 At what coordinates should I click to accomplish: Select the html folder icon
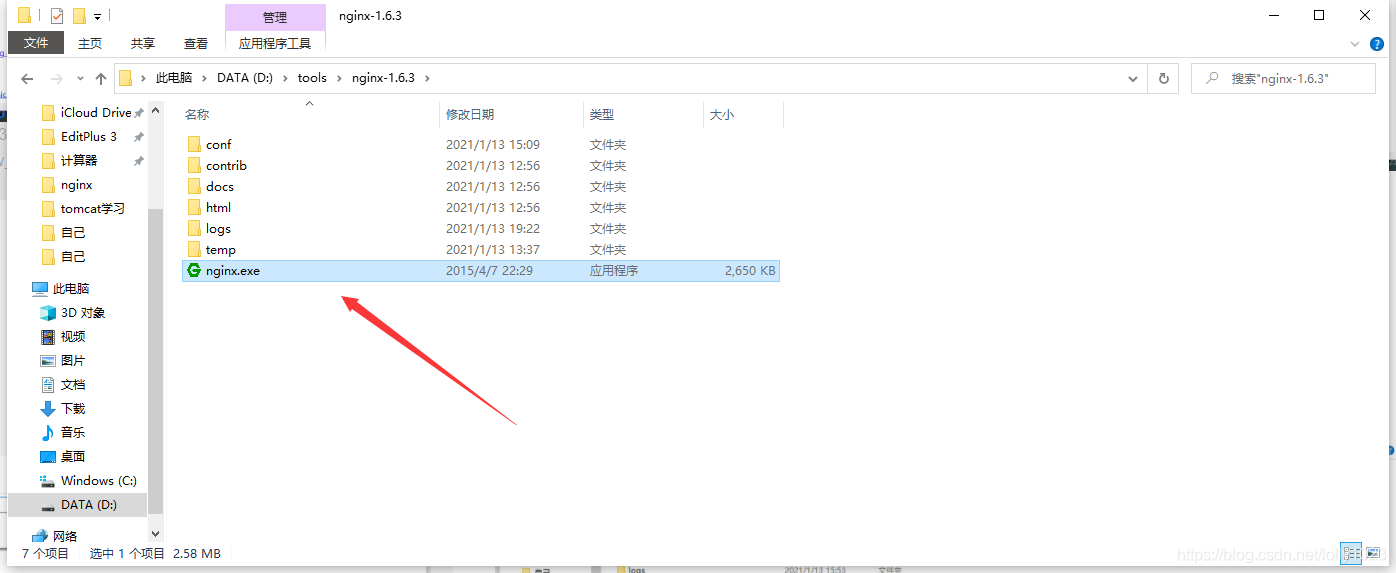tap(194, 207)
